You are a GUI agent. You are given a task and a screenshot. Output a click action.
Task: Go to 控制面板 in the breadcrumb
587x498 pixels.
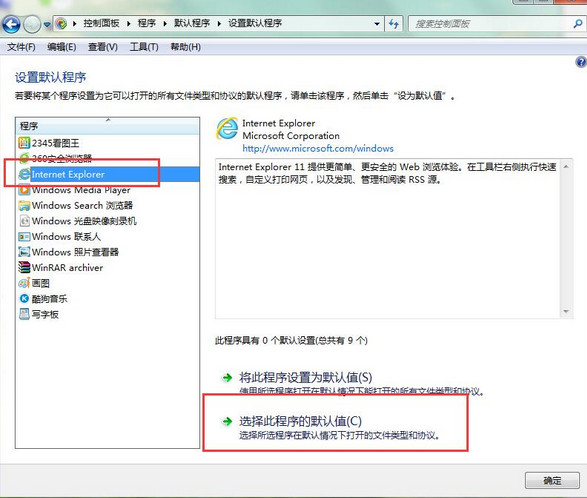click(101, 23)
